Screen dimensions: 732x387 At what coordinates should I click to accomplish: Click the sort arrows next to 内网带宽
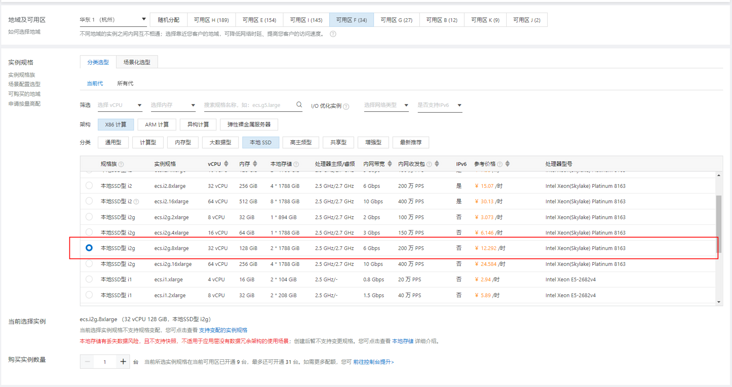click(389, 164)
